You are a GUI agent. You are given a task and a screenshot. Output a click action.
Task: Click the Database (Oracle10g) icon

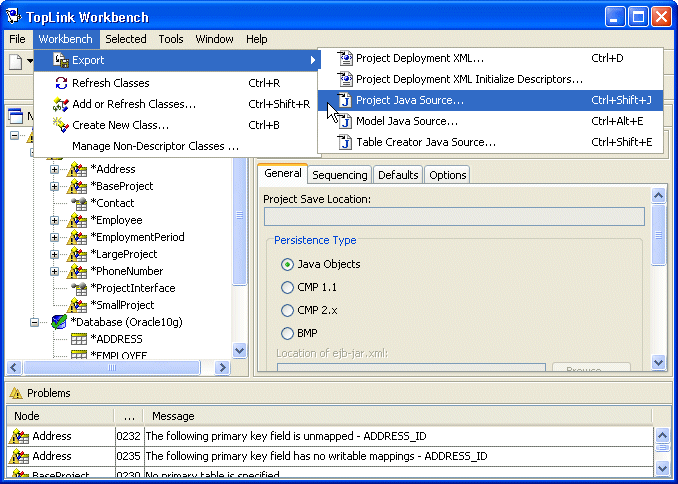click(x=59, y=322)
